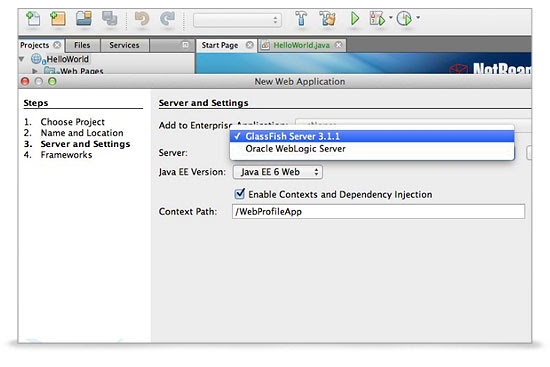Click the Save All toolbar icon
The width and height of the screenshot is (550, 367).
coord(109,18)
